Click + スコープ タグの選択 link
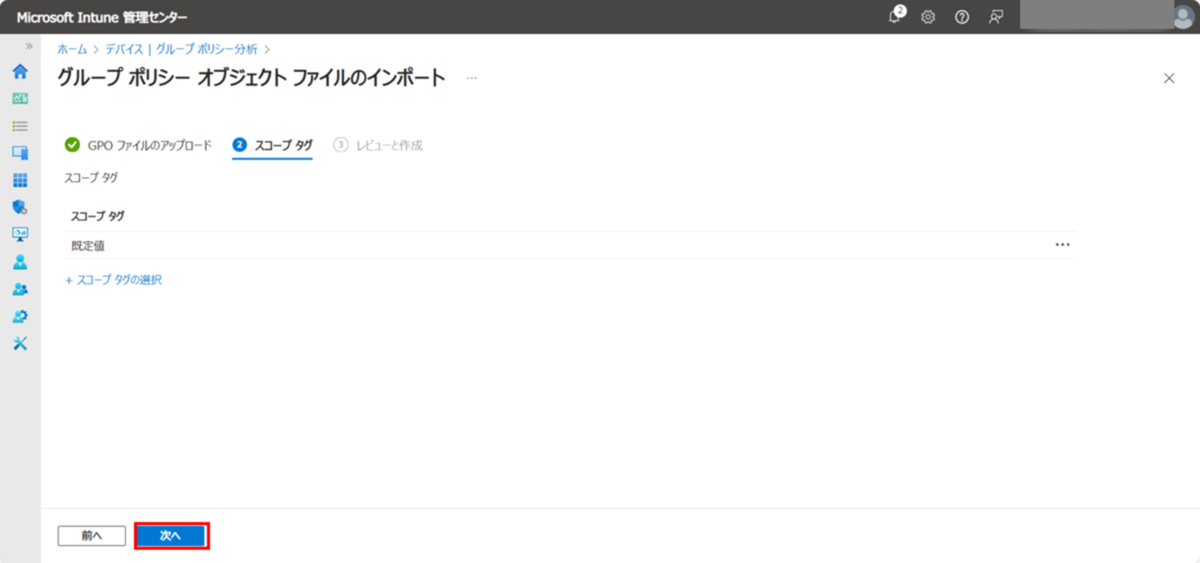 coord(113,280)
